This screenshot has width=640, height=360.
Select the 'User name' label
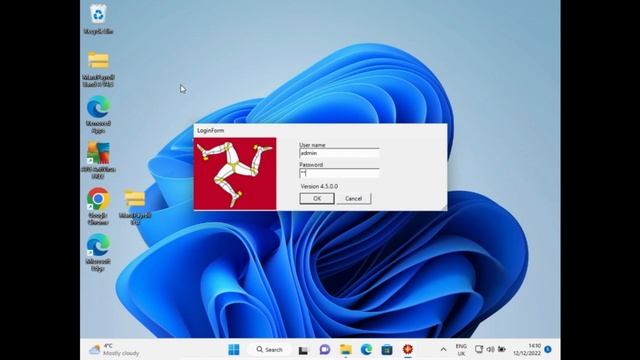click(x=312, y=145)
